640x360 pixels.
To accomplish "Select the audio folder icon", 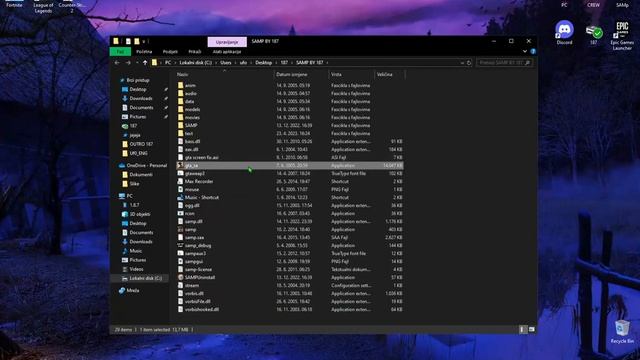I will click(180, 93).
